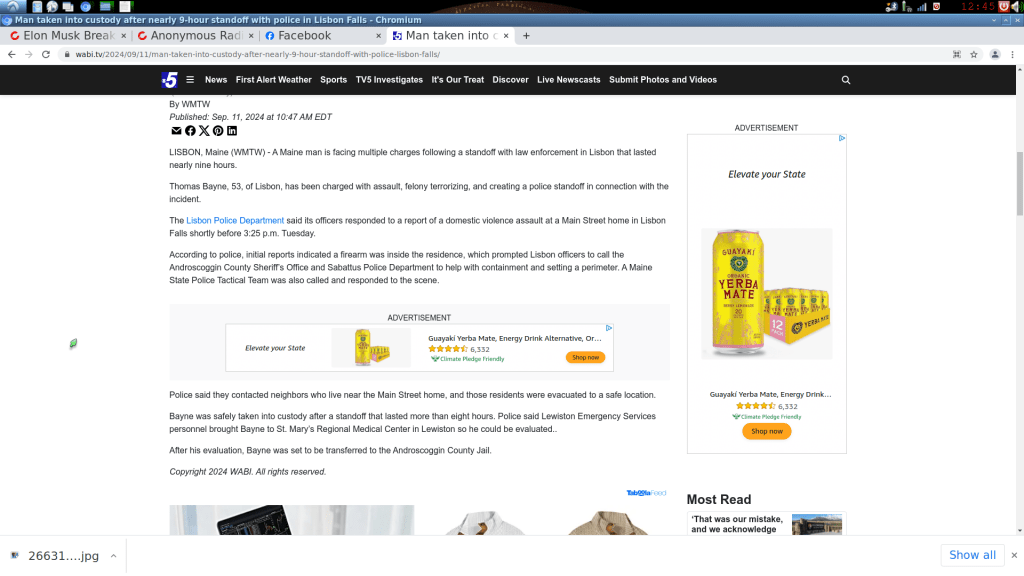Open the hamburger navigation menu

click(x=190, y=80)
